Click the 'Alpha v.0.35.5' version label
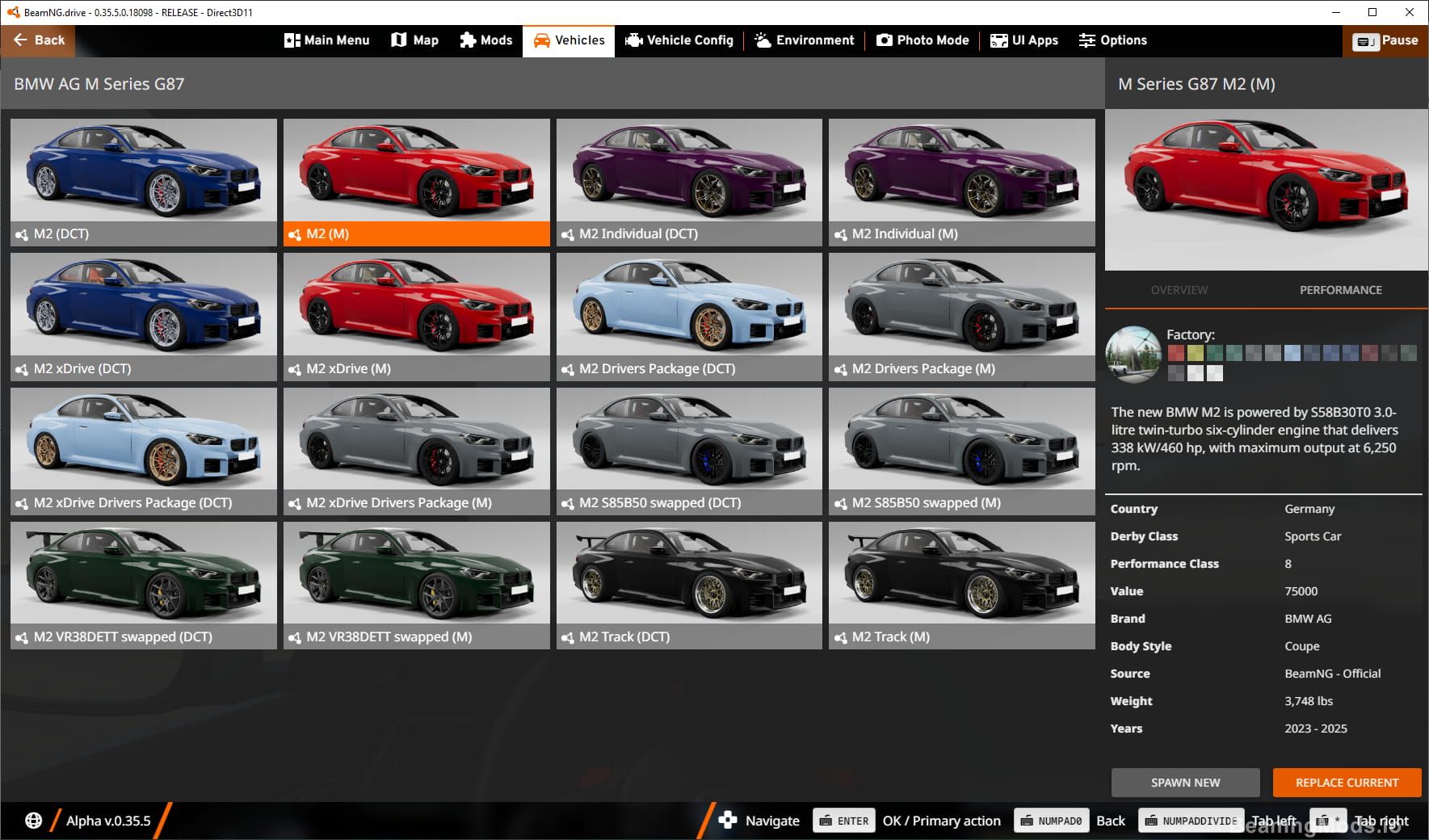1429x840 pixels. (108, 821)
